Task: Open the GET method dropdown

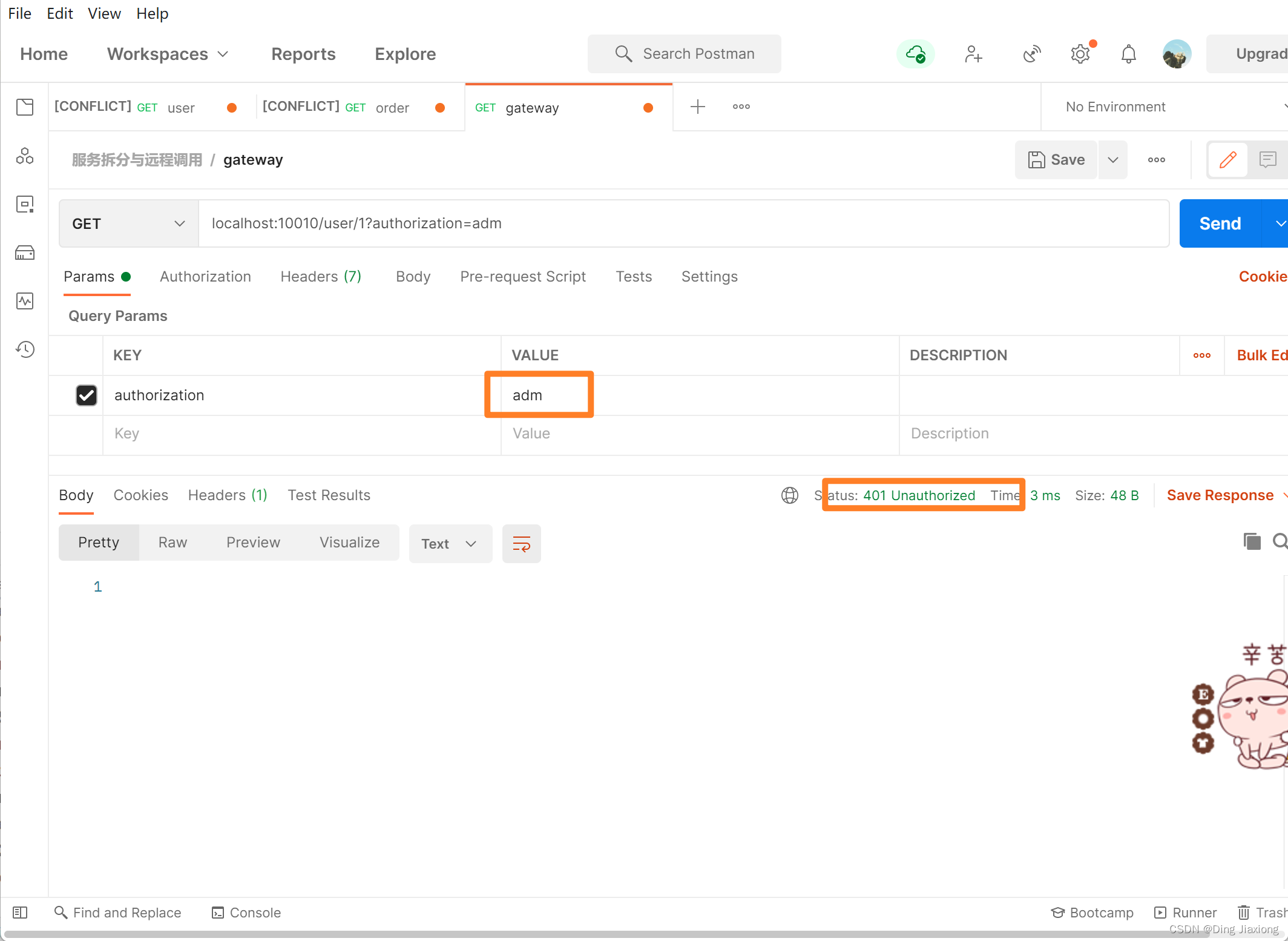Action: pos(128,223)
